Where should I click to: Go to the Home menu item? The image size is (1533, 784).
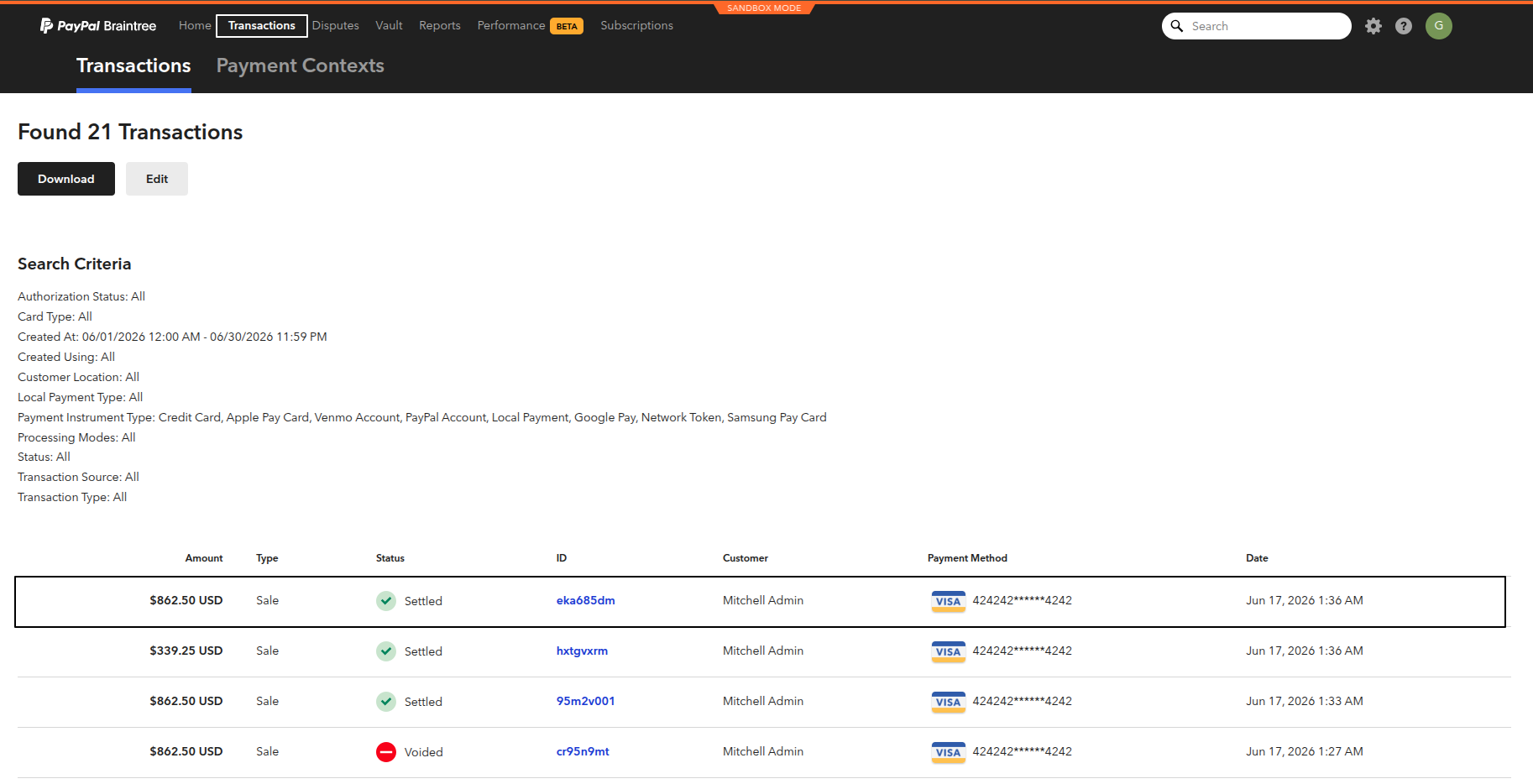pyautogui.click(x=195, y=25)
